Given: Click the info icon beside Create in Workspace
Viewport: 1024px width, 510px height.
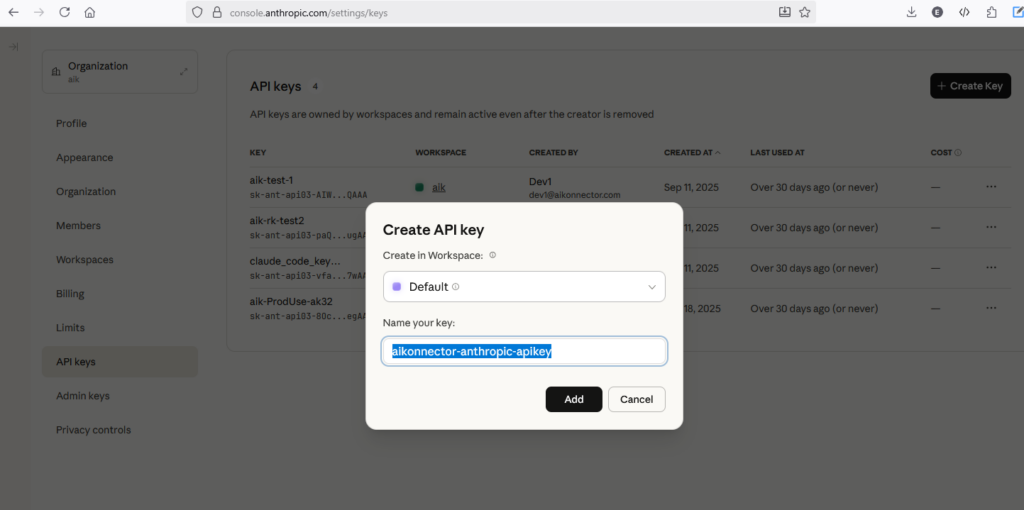Looking at the screenshot, I should [493, 255].
